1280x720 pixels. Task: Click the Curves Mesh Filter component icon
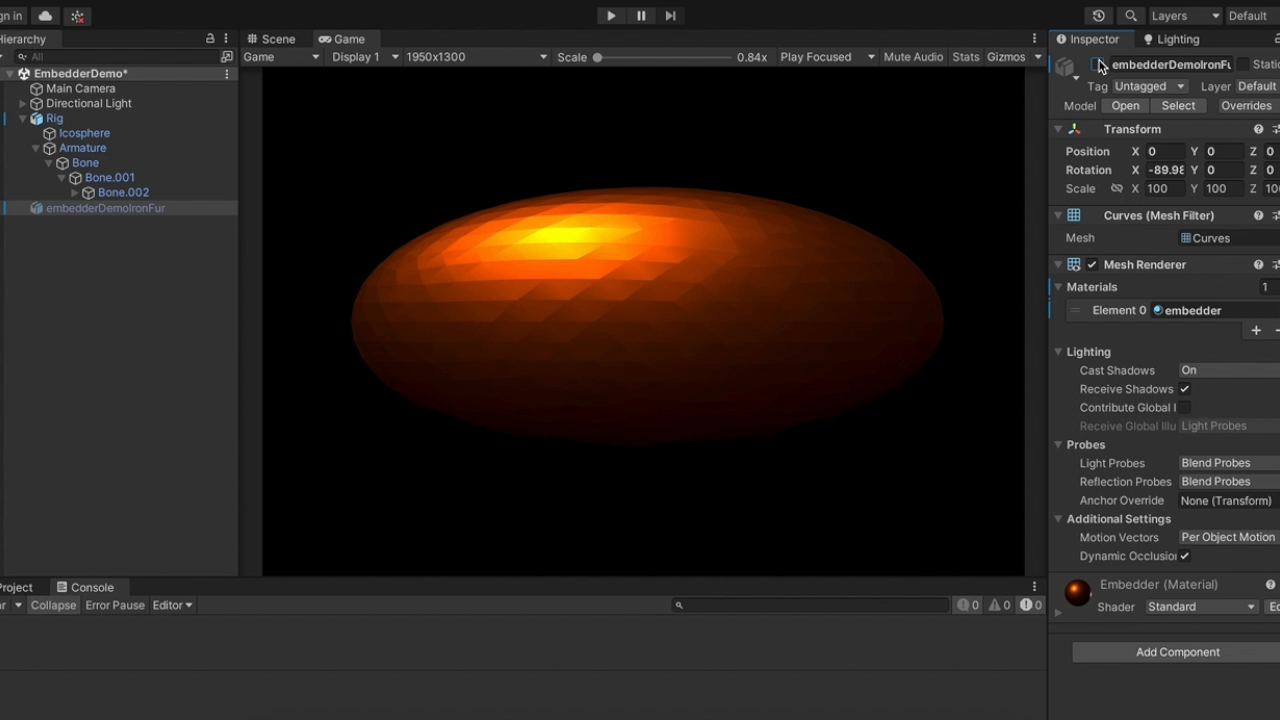point(1074,215)
